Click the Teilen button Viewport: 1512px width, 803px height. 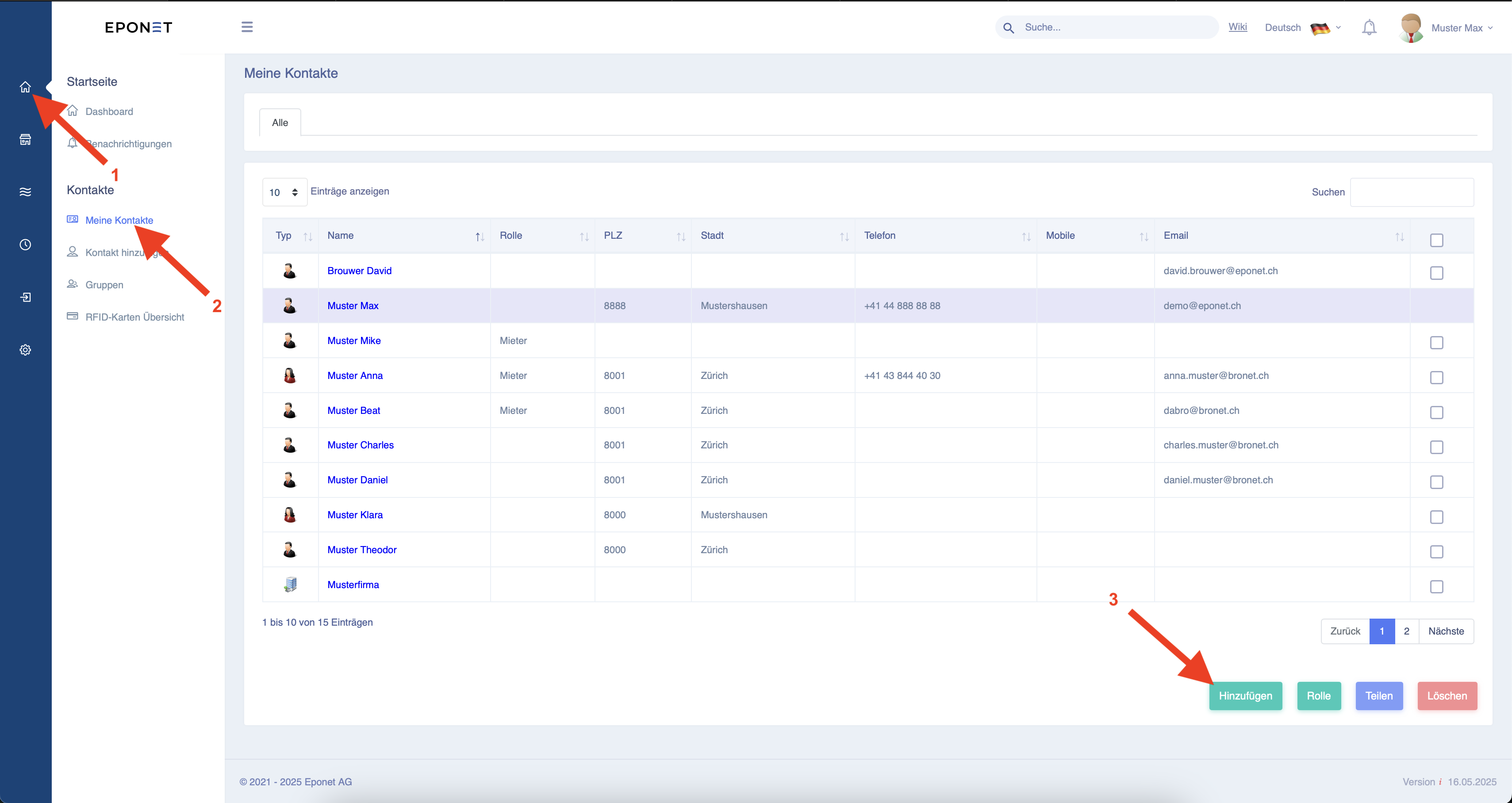pos(1379,696)
